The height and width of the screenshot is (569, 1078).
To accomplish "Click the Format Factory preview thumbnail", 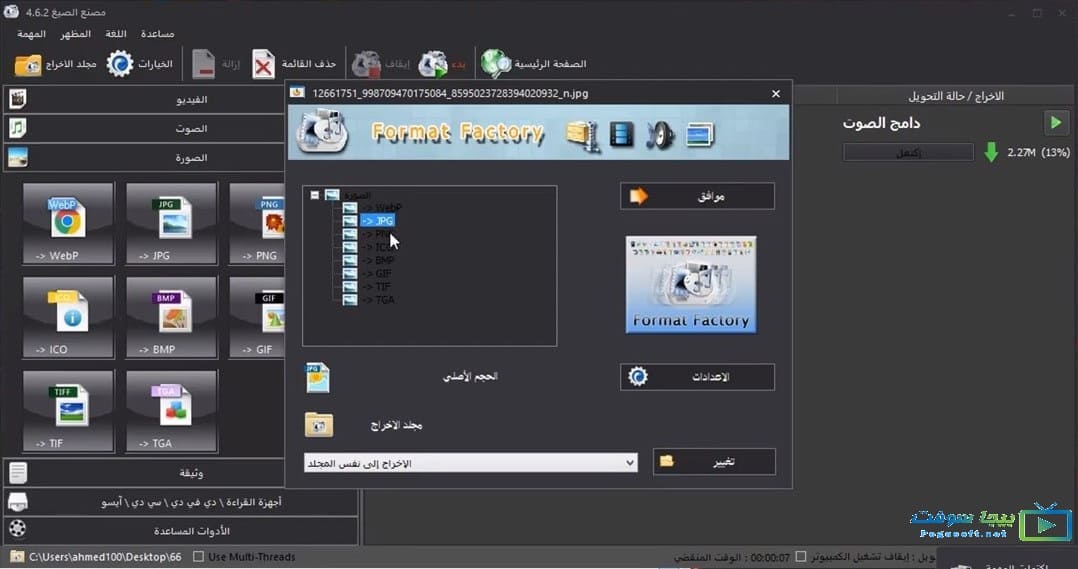I will coord(691,285).
